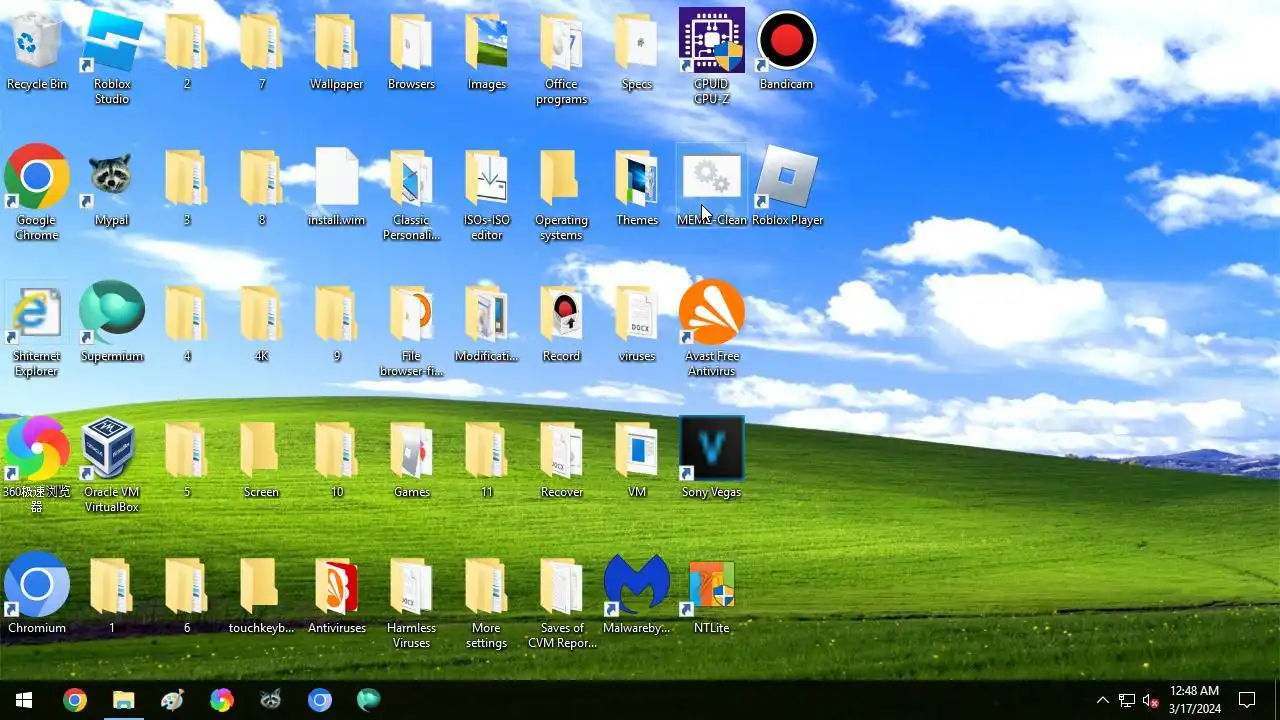The height and width of the screenshot is (720, 1280).
Task: Select the Malwarebytes shortcut
Action: [637, 595]
